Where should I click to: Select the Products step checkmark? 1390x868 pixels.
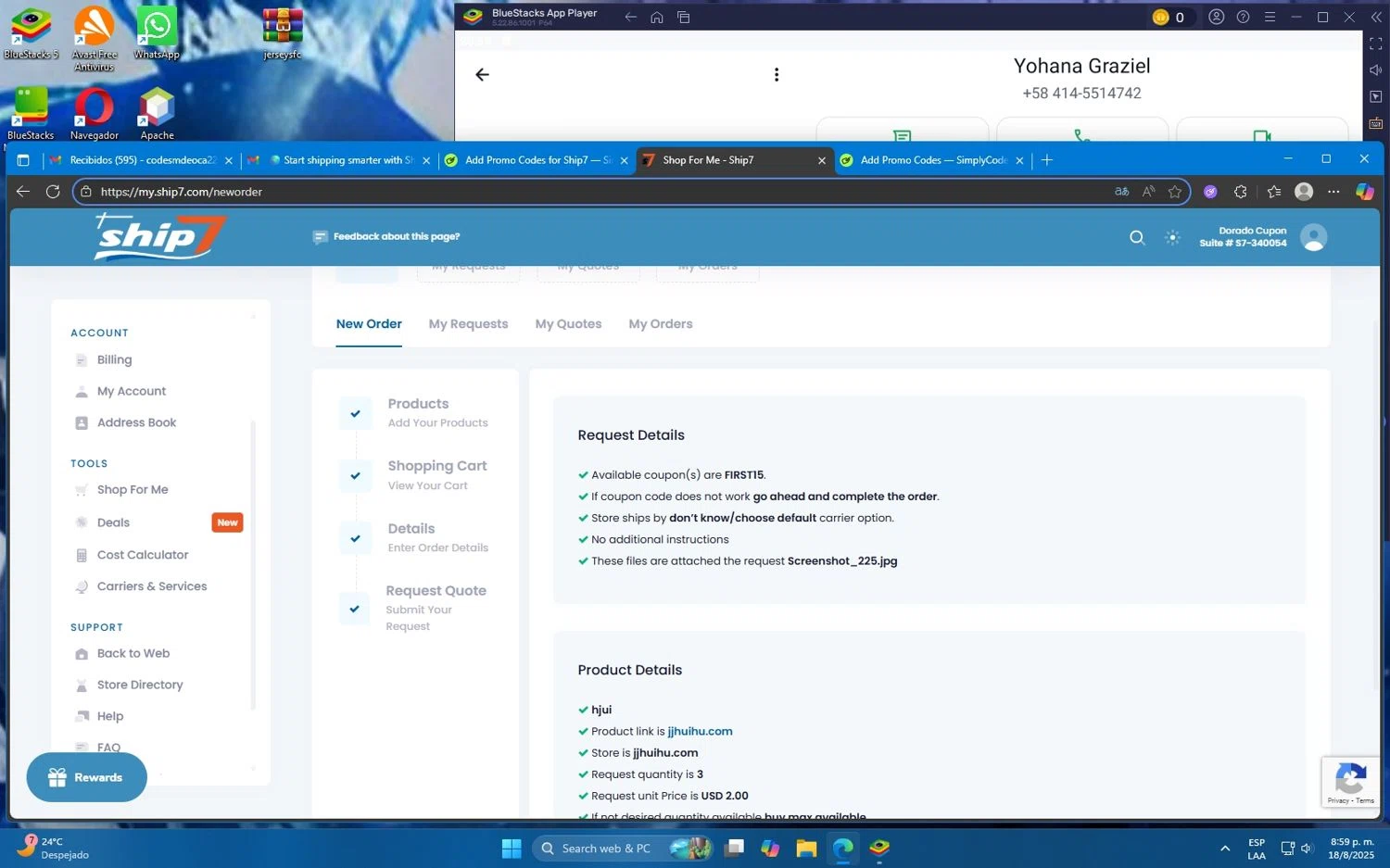[x=355, y=413]
